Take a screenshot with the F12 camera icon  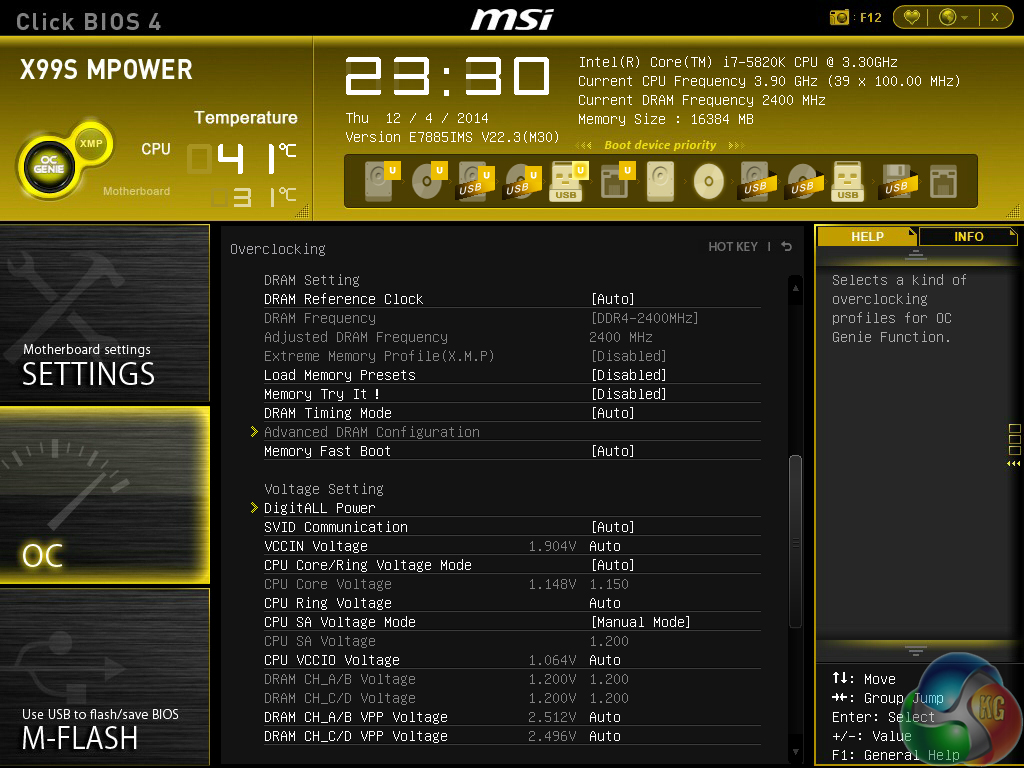pos(839,18)
